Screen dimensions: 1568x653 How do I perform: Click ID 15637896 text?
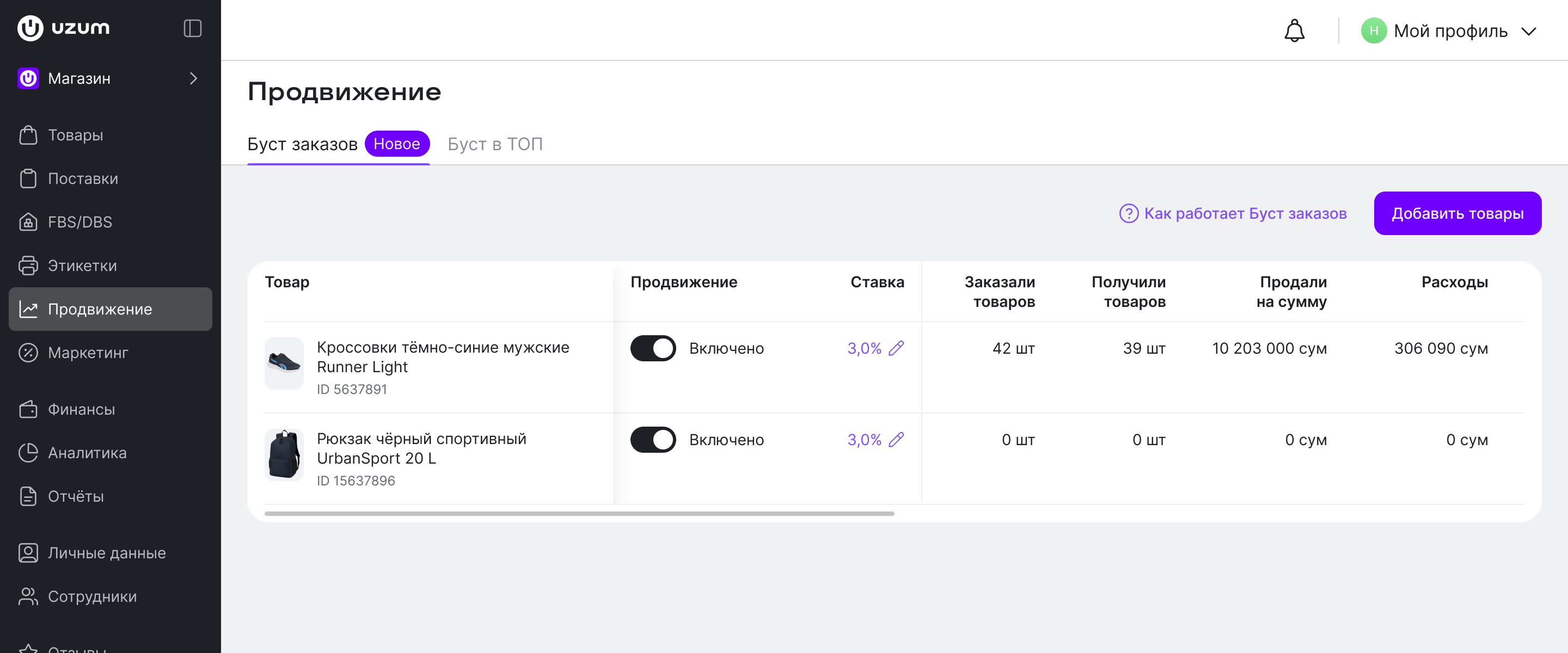(x=356, y=481)
